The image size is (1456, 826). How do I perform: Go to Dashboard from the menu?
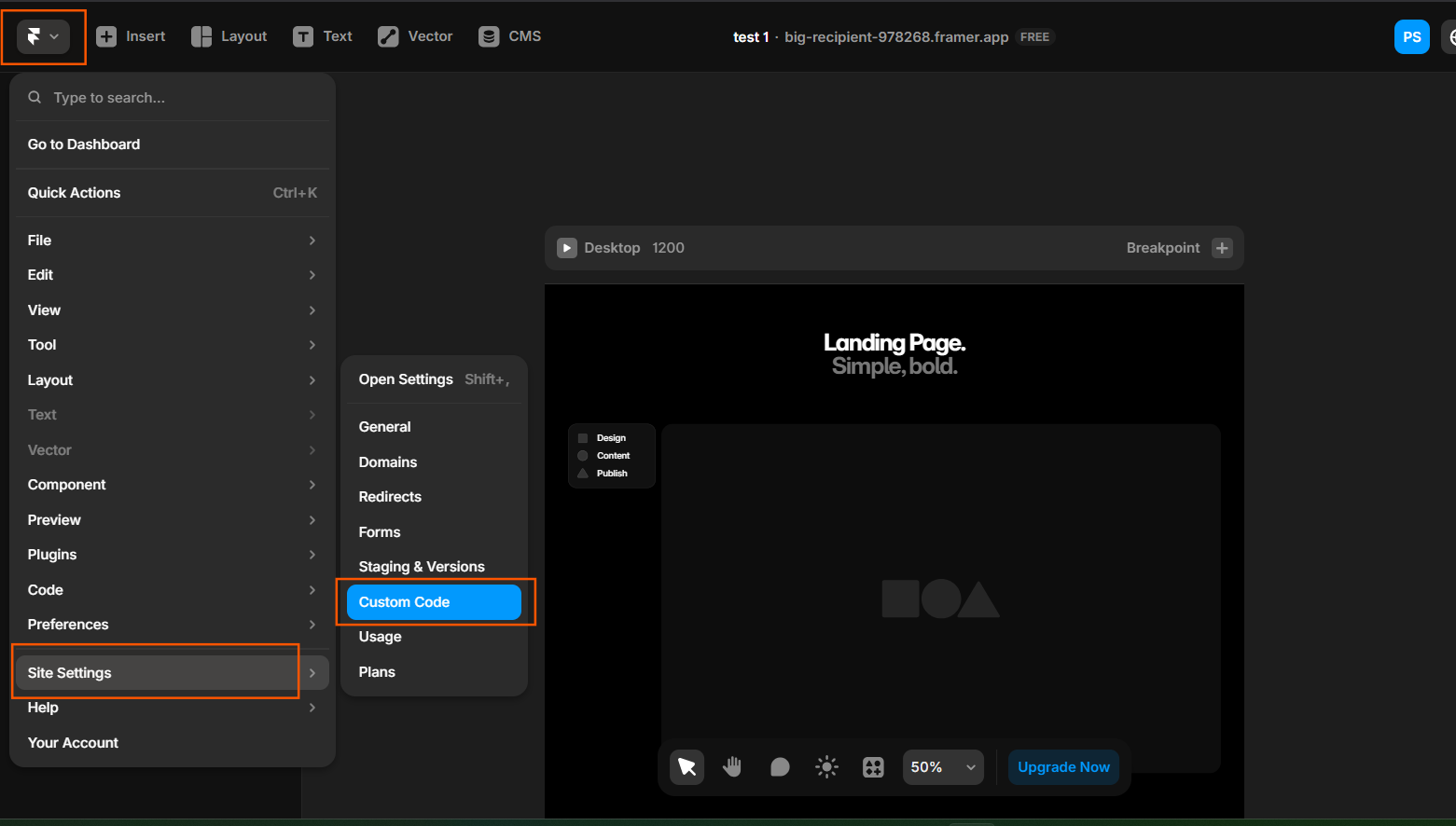pos(84,145)
